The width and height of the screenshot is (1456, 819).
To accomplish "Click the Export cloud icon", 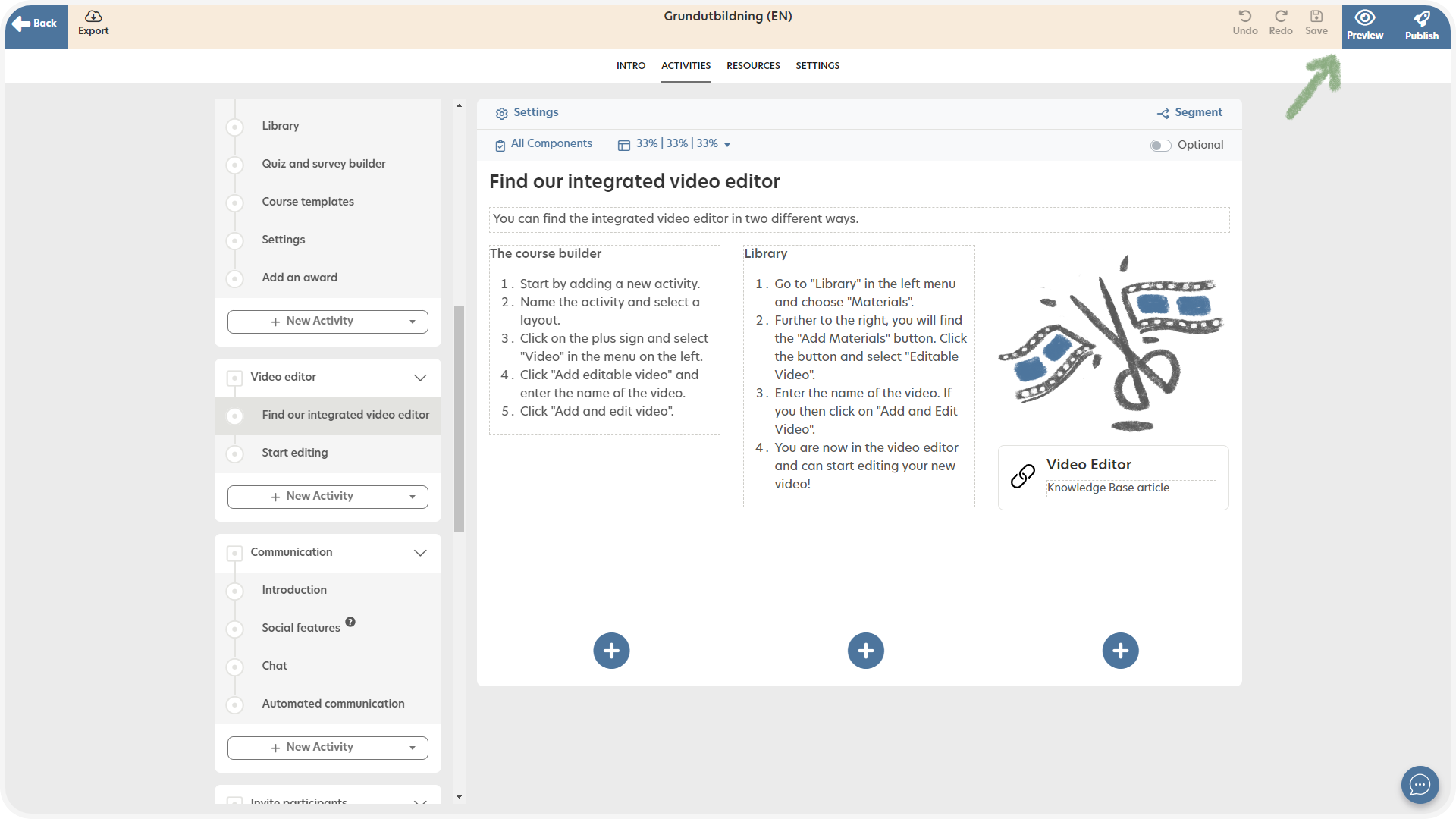I will tap(93, 17).
